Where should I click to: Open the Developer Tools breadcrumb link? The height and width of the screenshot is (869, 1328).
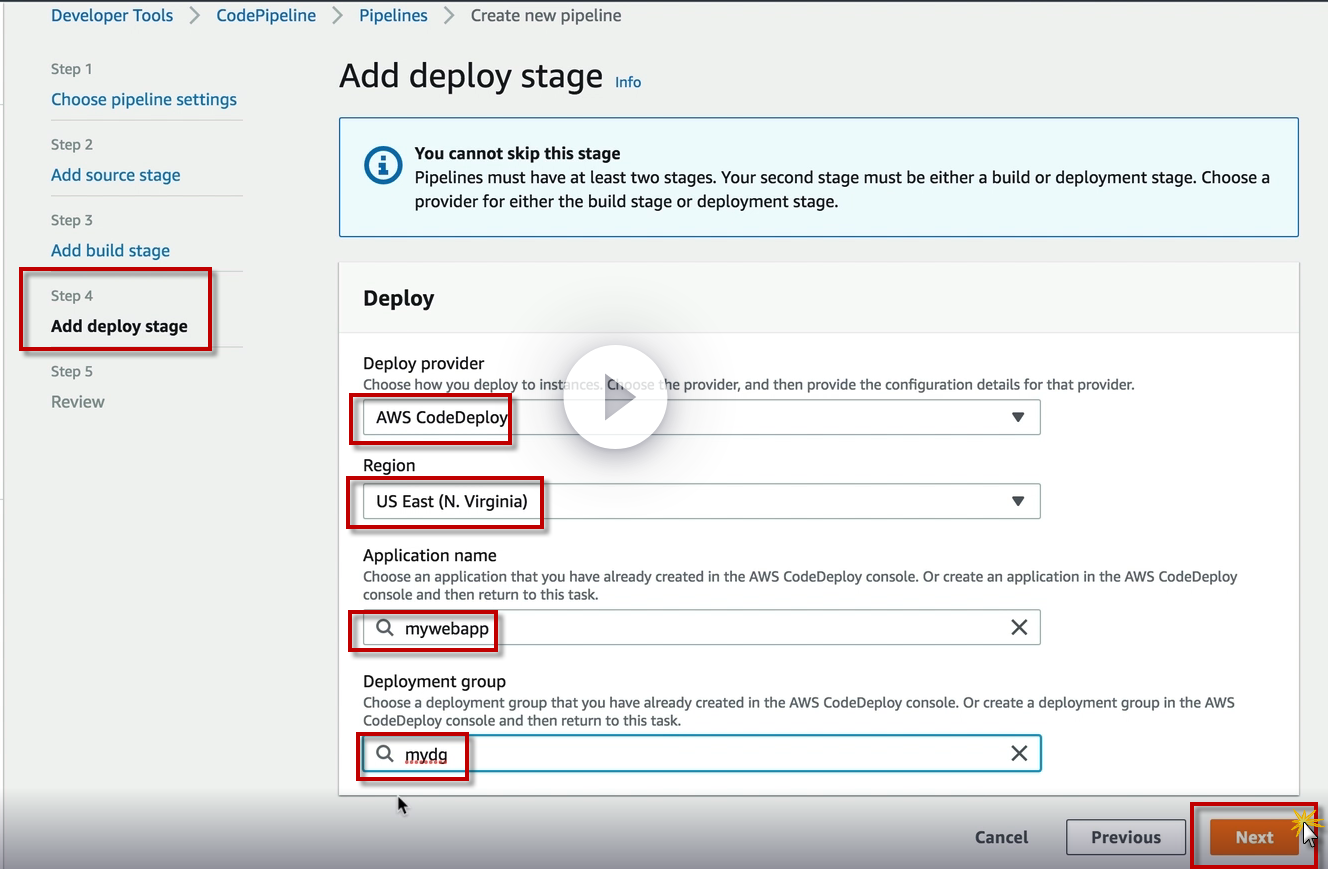point(112,16)
